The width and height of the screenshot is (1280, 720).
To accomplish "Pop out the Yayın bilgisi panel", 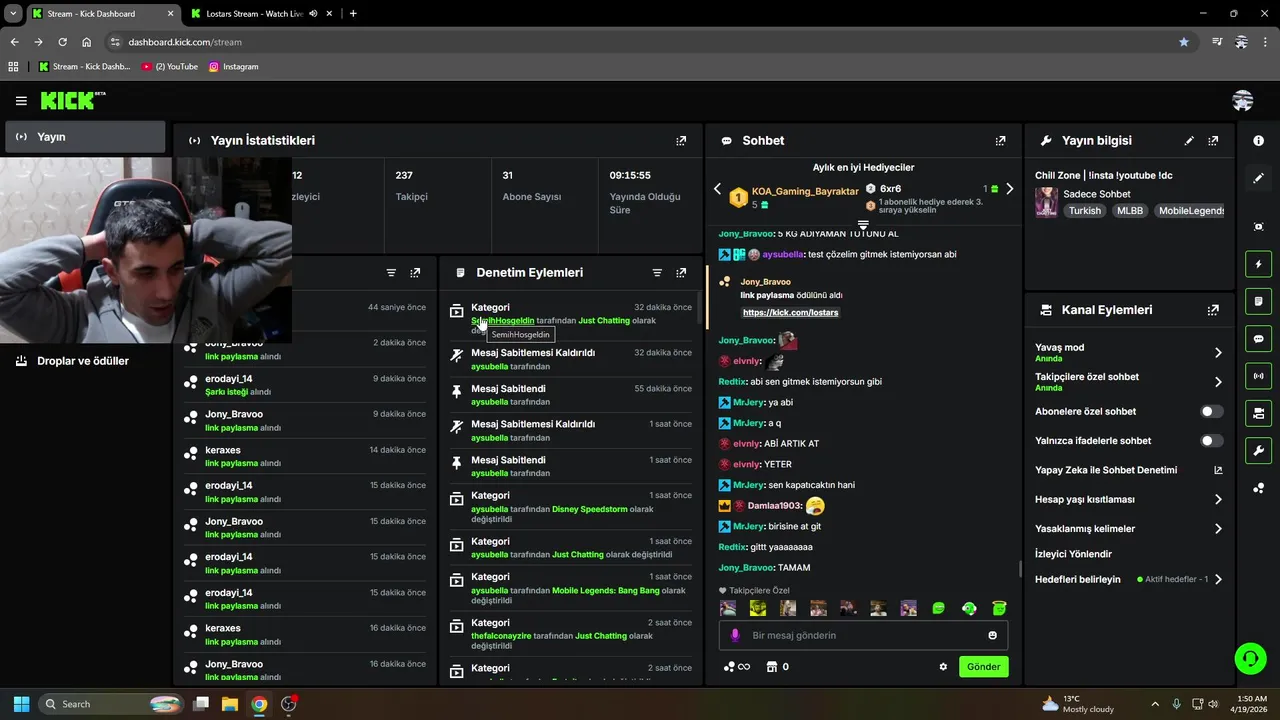I will [x=1213, y=141].
